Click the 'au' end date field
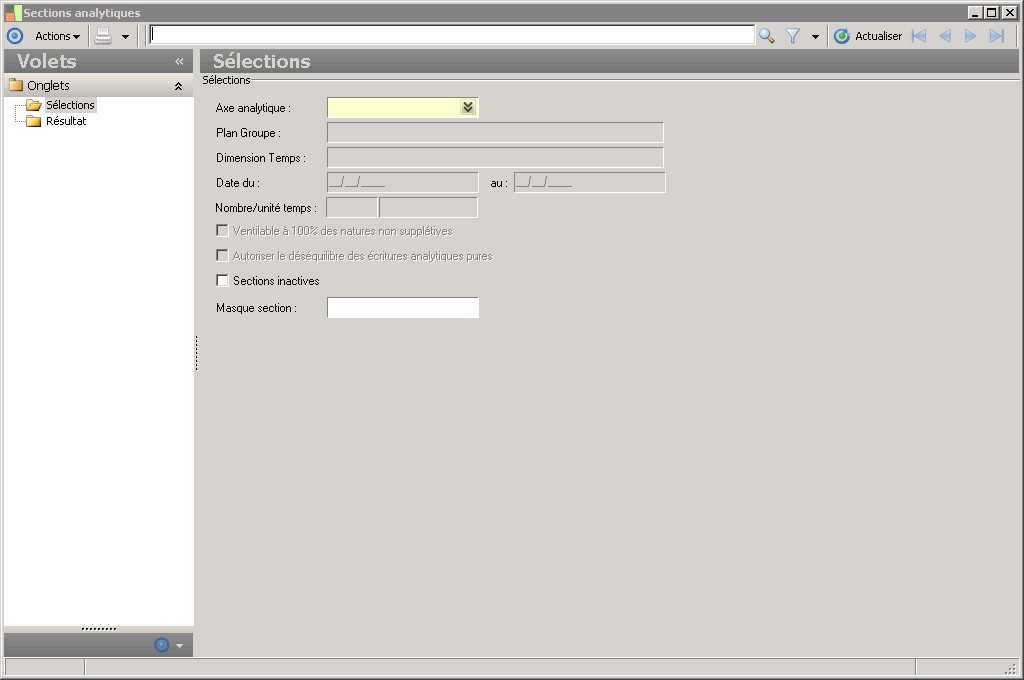The image size is (1024, 680). coord(590,182)
